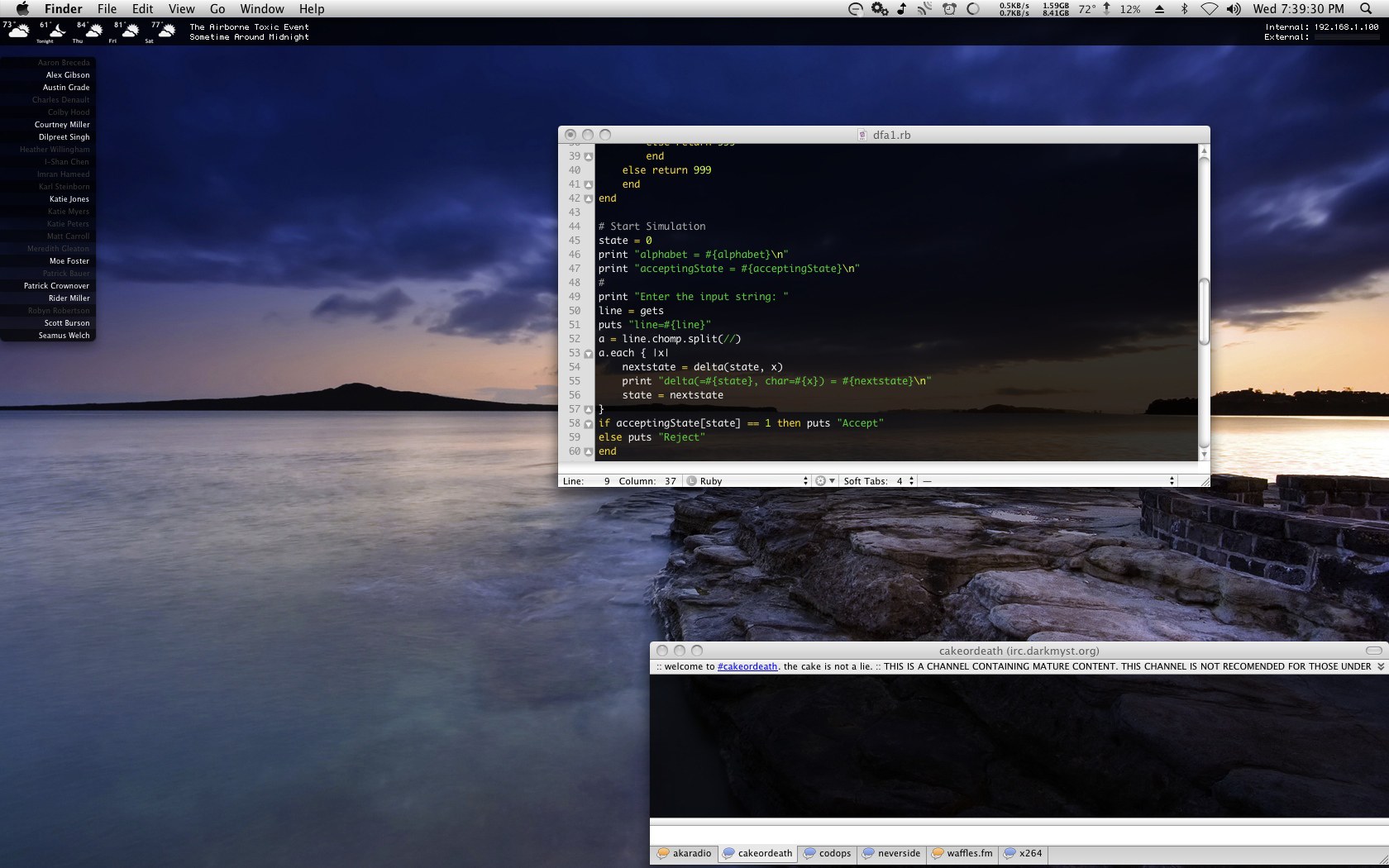Open the Help menu
Viewport: 1389px width, 868px height.
[x=312, y=9]
